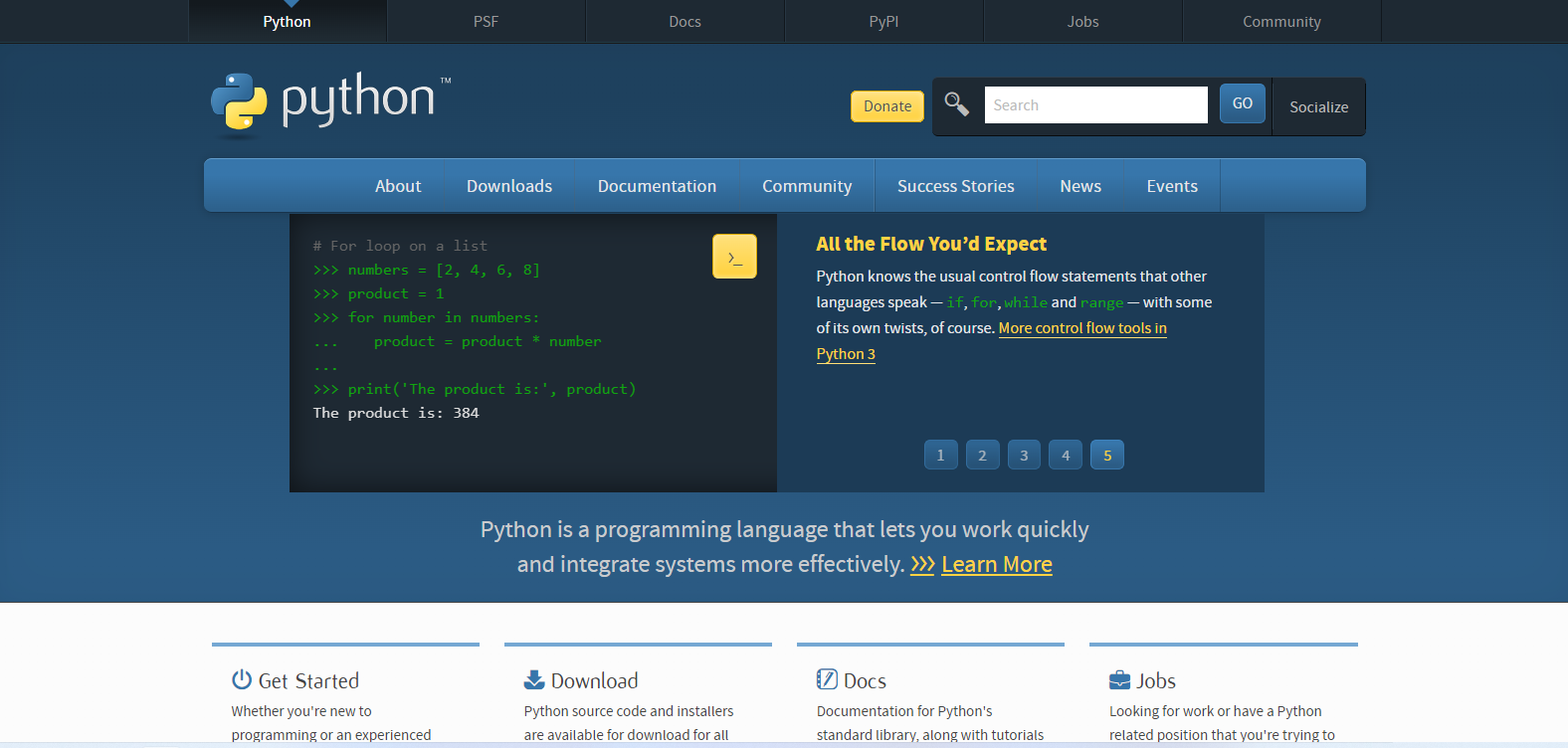Click into the Search text field
The height and width of the screenshot is (748, 1568).
tap(1095, 105)
